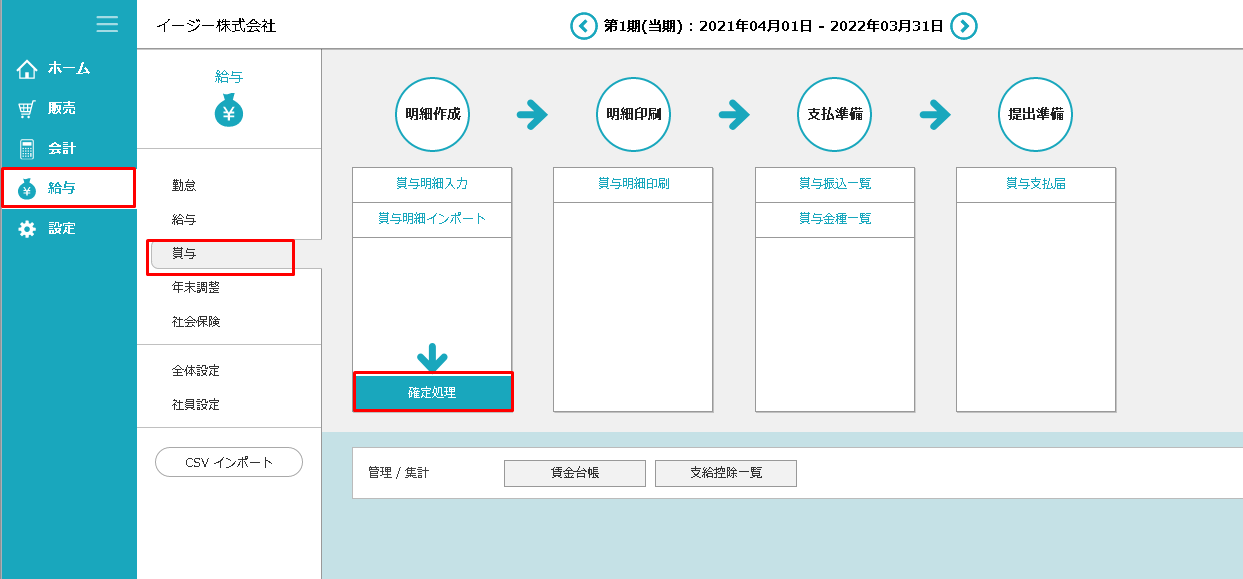Open 賞与明細入力 link

432,184
